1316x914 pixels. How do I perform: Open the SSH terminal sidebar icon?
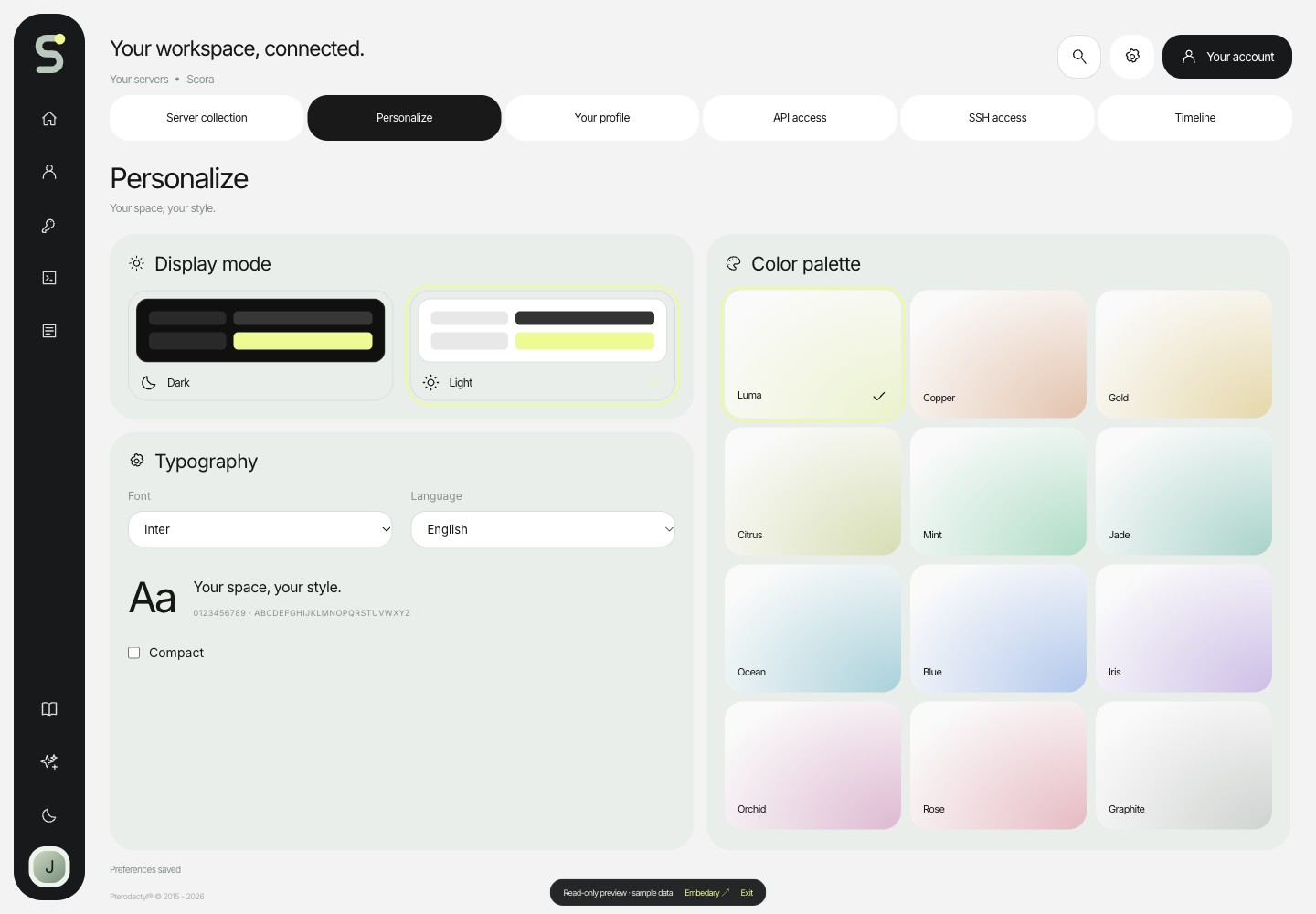[49, 278]
